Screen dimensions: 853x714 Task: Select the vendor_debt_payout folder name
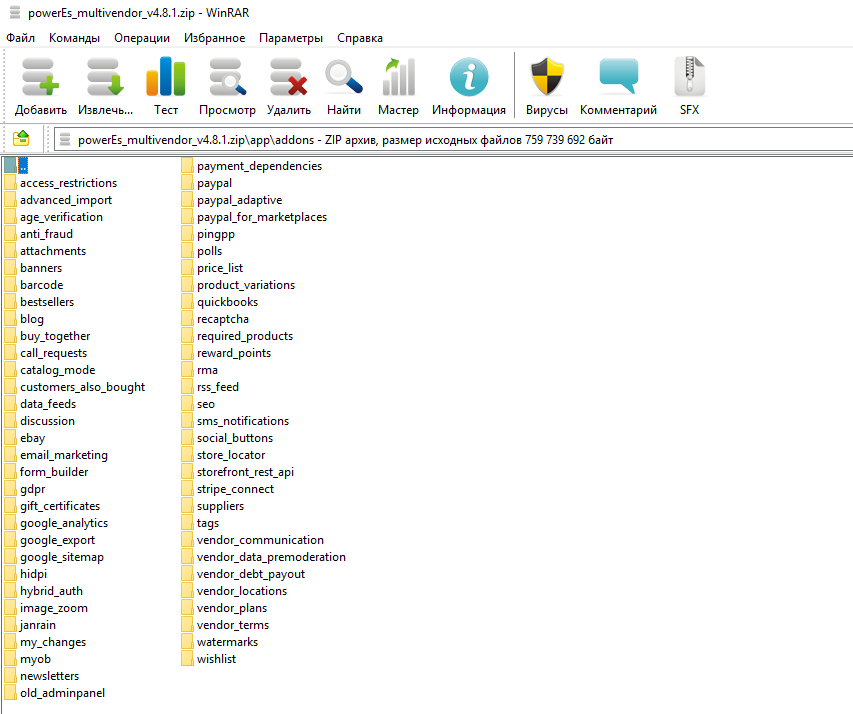click(251, 574)
